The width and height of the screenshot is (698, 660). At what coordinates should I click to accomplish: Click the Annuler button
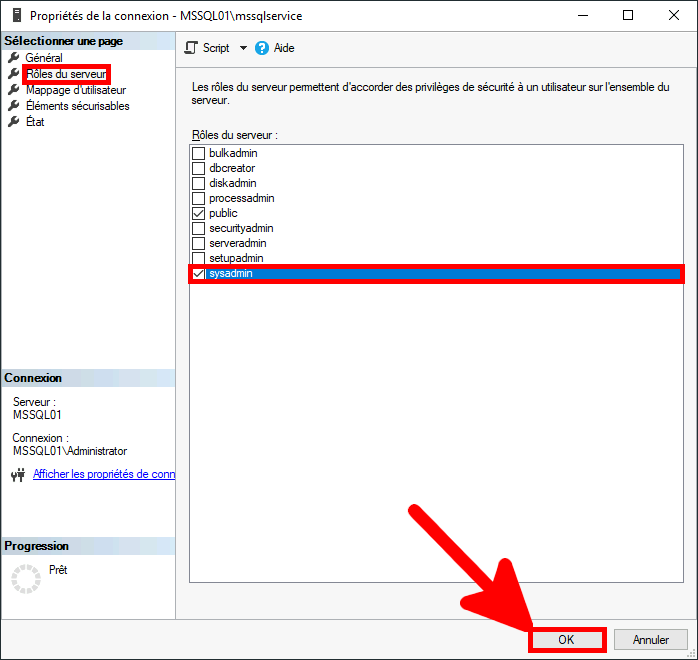pos(651,640)
